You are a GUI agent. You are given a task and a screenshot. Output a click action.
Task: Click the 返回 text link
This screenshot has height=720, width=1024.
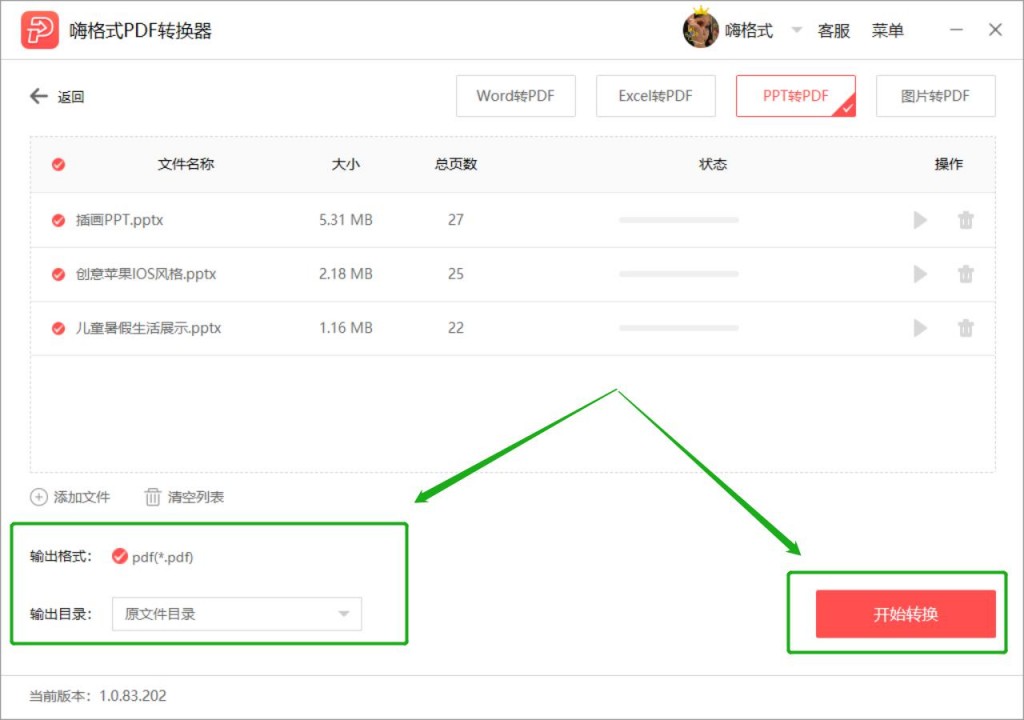pos(71,97)
